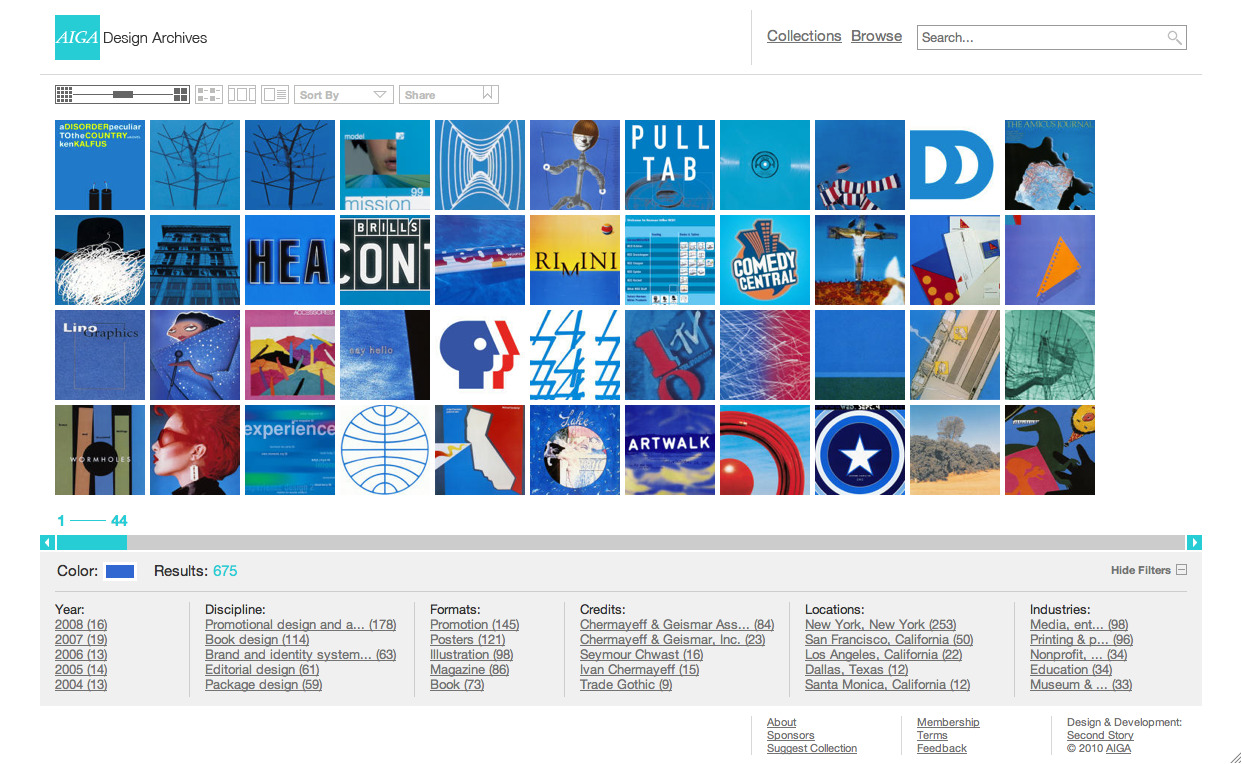
Task: Filter by San Francisco, California (50)
Action: click(889, 640)
